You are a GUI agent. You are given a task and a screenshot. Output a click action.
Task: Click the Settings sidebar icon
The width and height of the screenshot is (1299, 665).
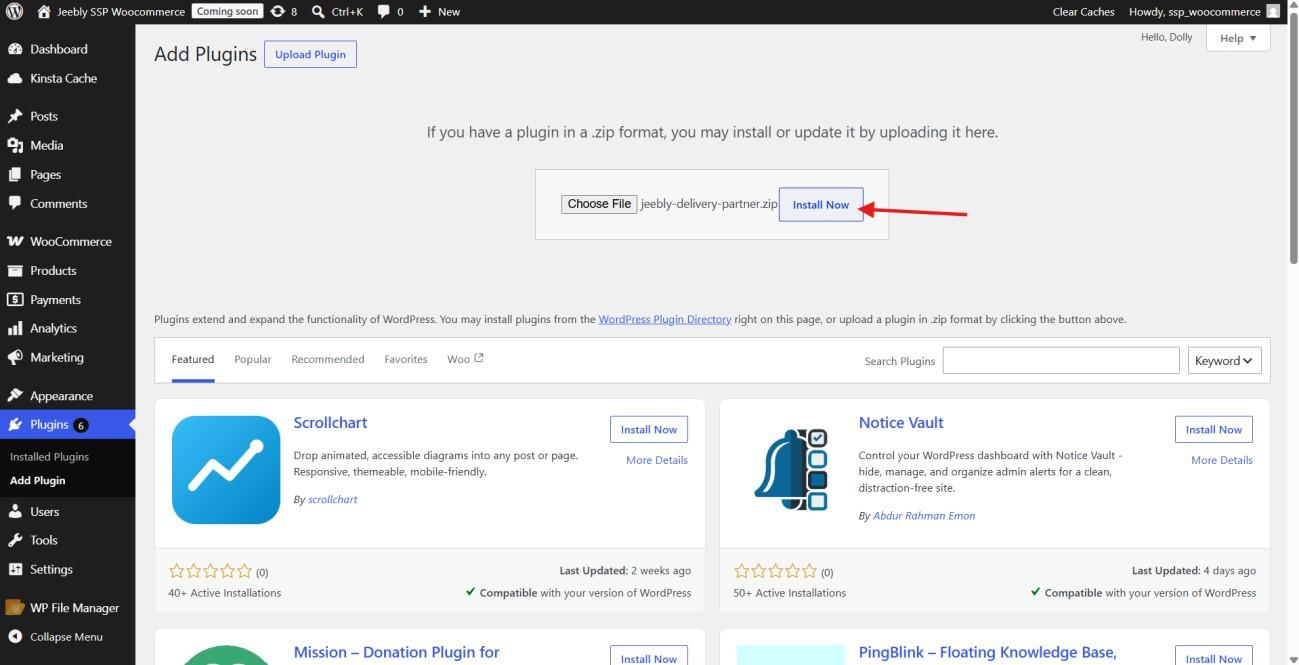tap(15, 569)
